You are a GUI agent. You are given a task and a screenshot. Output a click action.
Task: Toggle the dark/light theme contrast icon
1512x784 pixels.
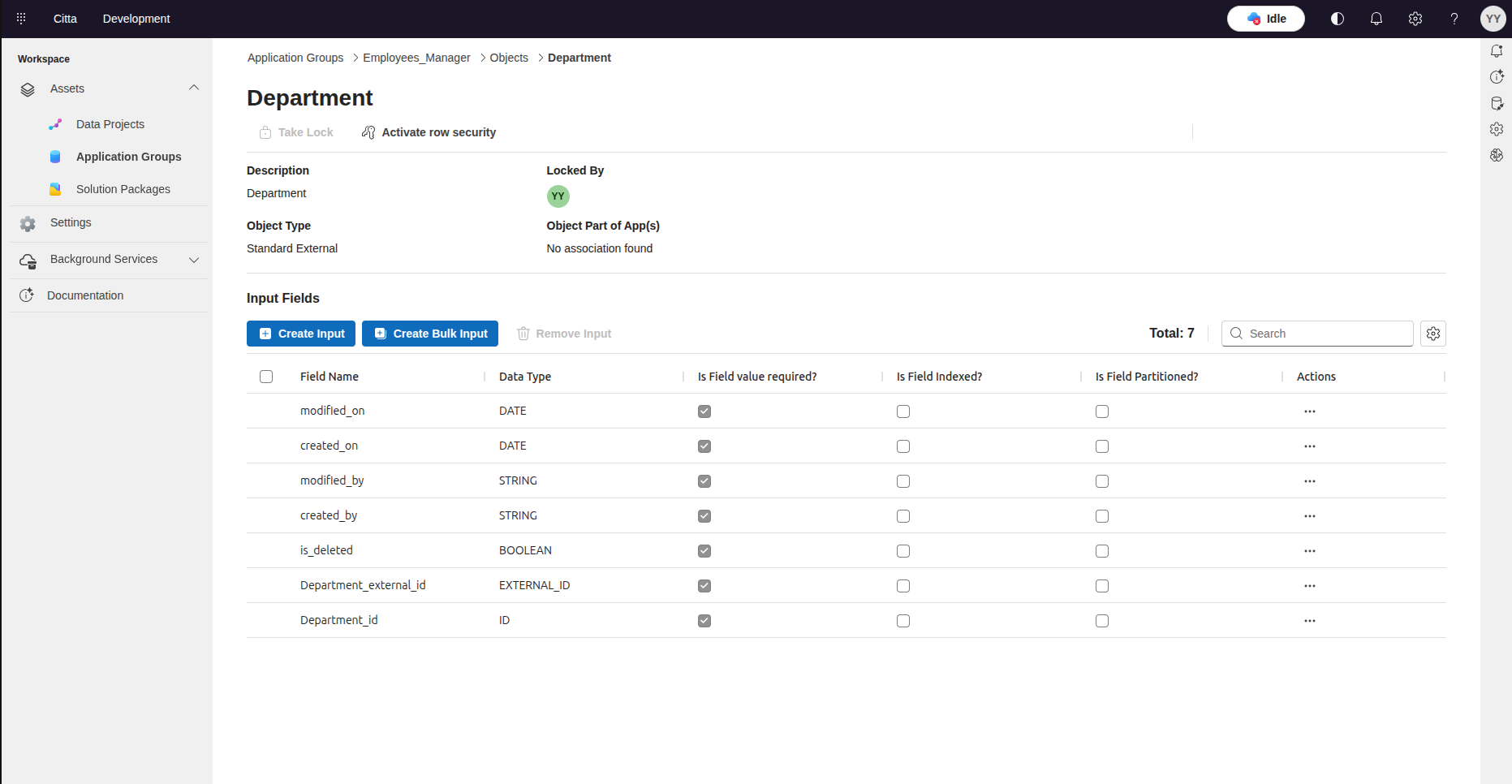tap(1338, 19)
